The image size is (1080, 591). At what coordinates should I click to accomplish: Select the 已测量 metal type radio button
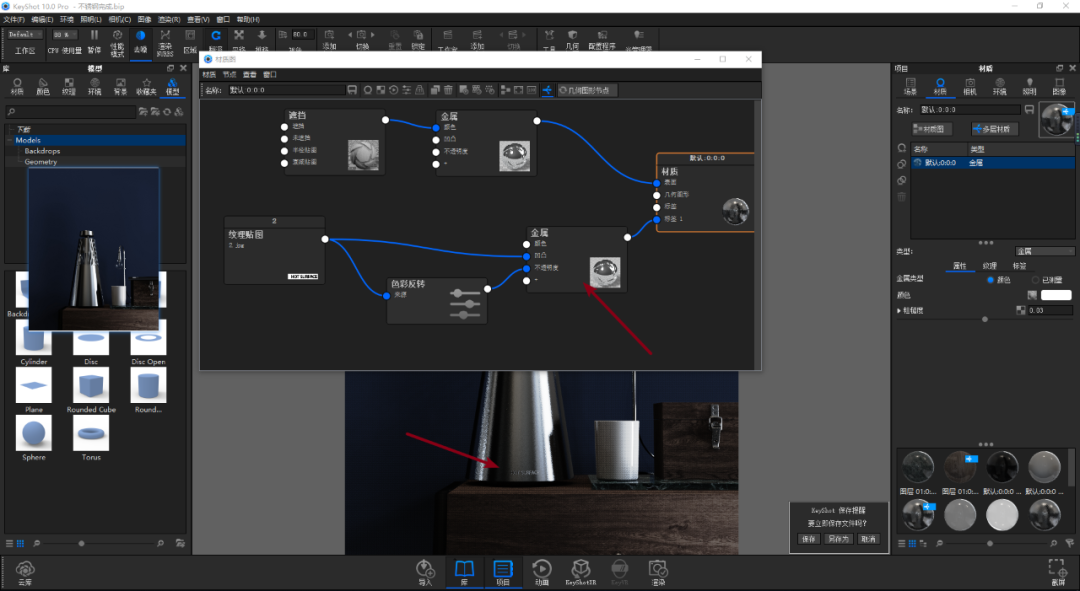(1035, 280)
